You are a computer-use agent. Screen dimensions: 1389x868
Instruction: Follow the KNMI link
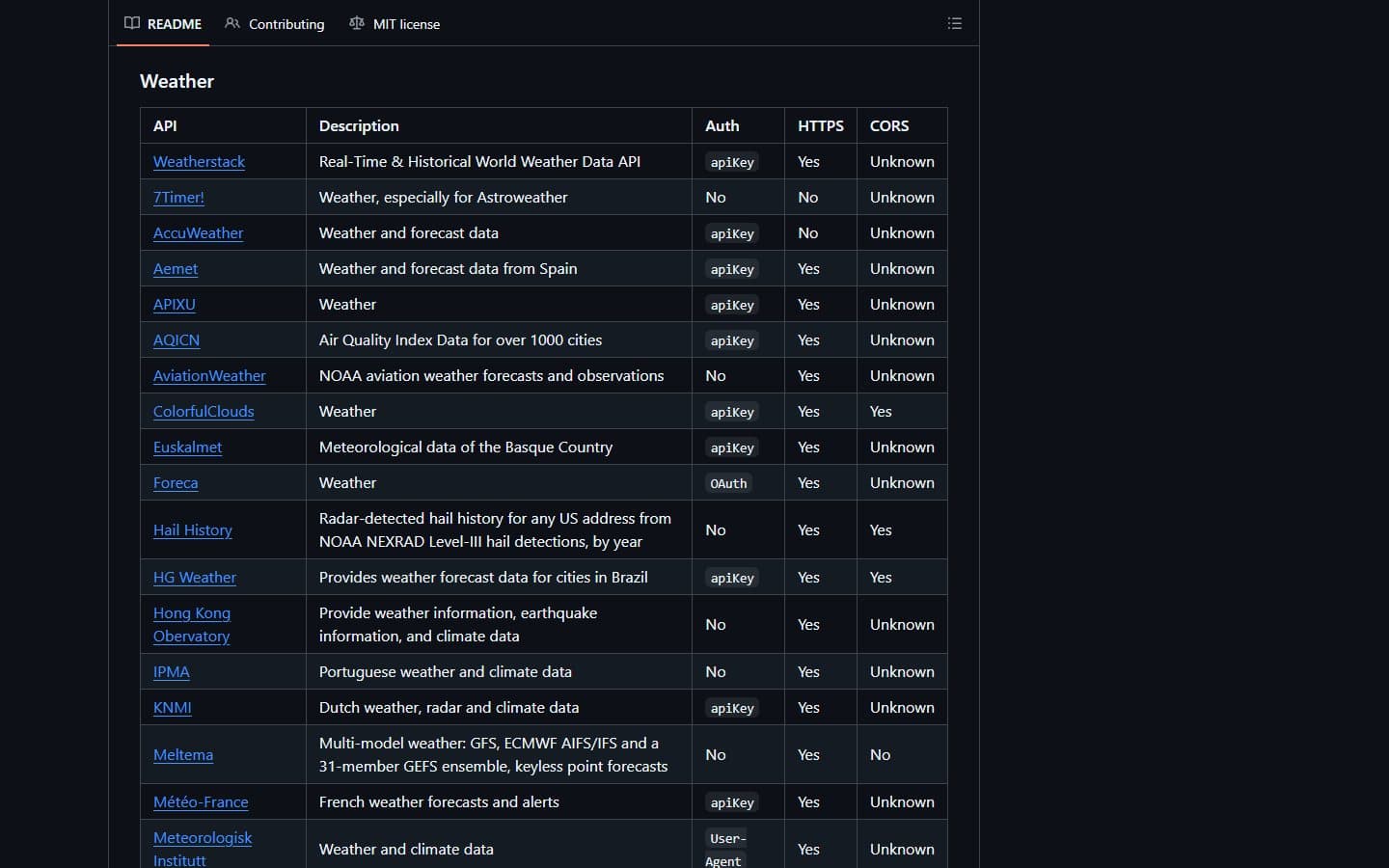173,708
